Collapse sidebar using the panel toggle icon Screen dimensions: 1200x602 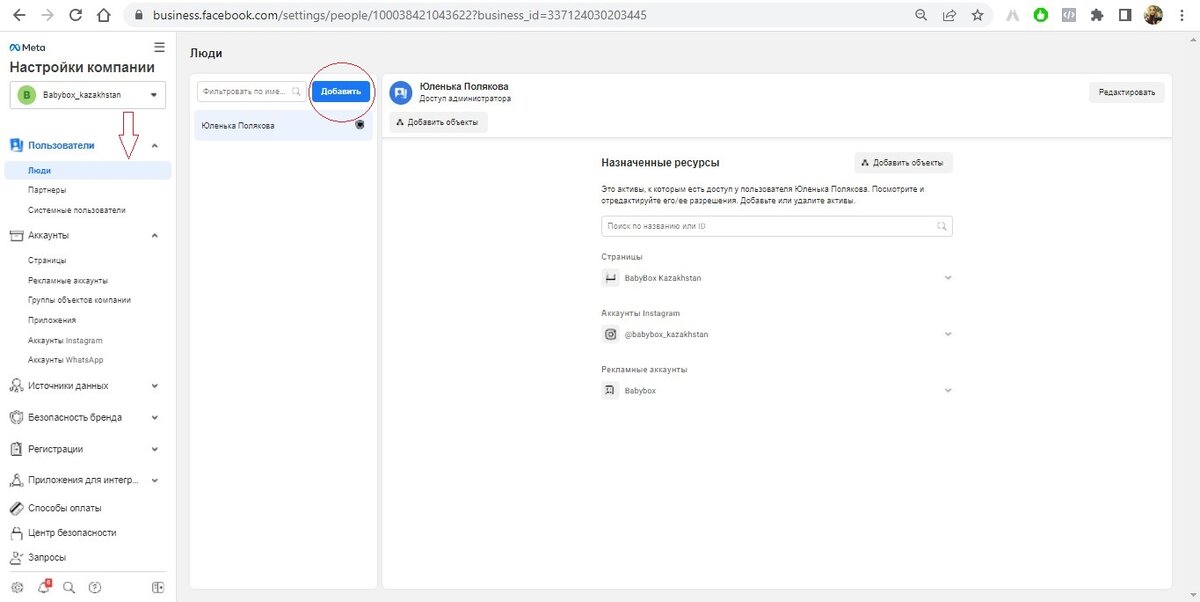[x=158, y=587]
